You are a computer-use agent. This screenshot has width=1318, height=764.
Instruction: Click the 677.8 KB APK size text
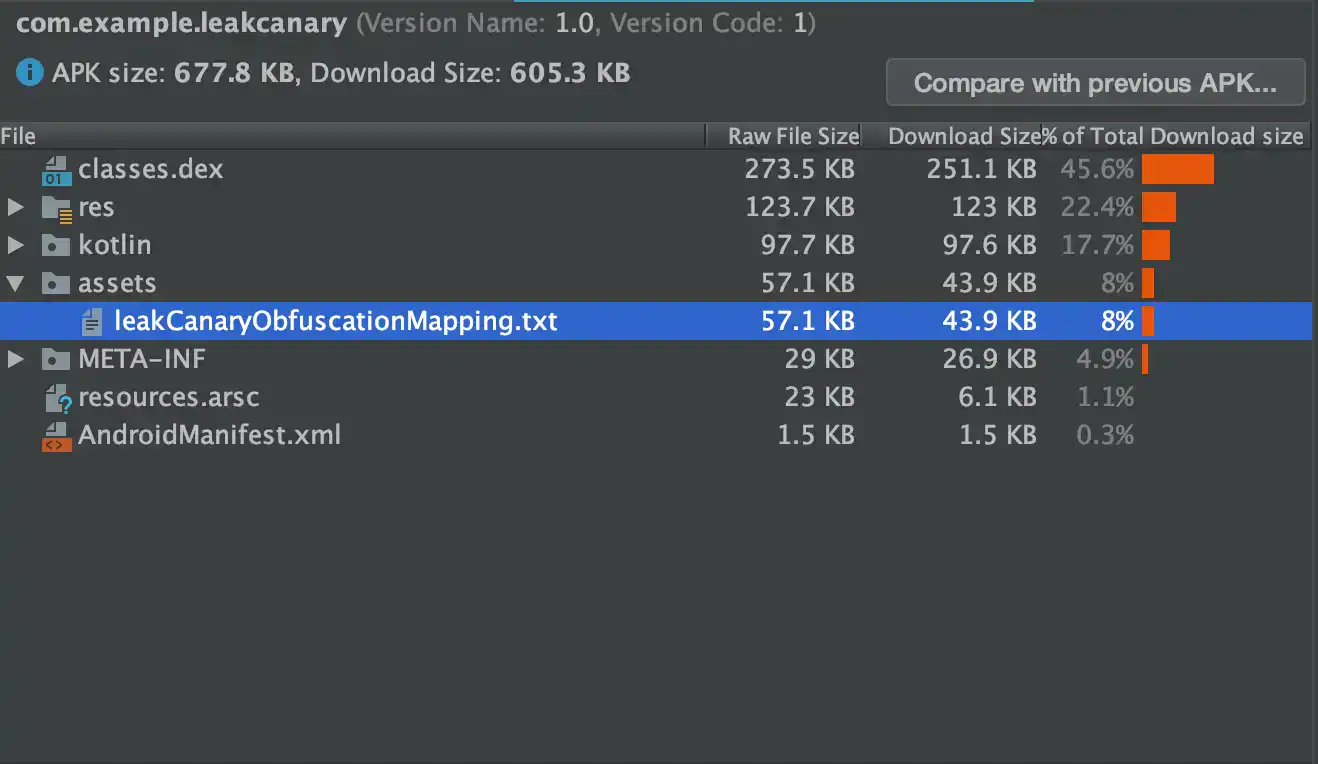(x=233, y=73)
